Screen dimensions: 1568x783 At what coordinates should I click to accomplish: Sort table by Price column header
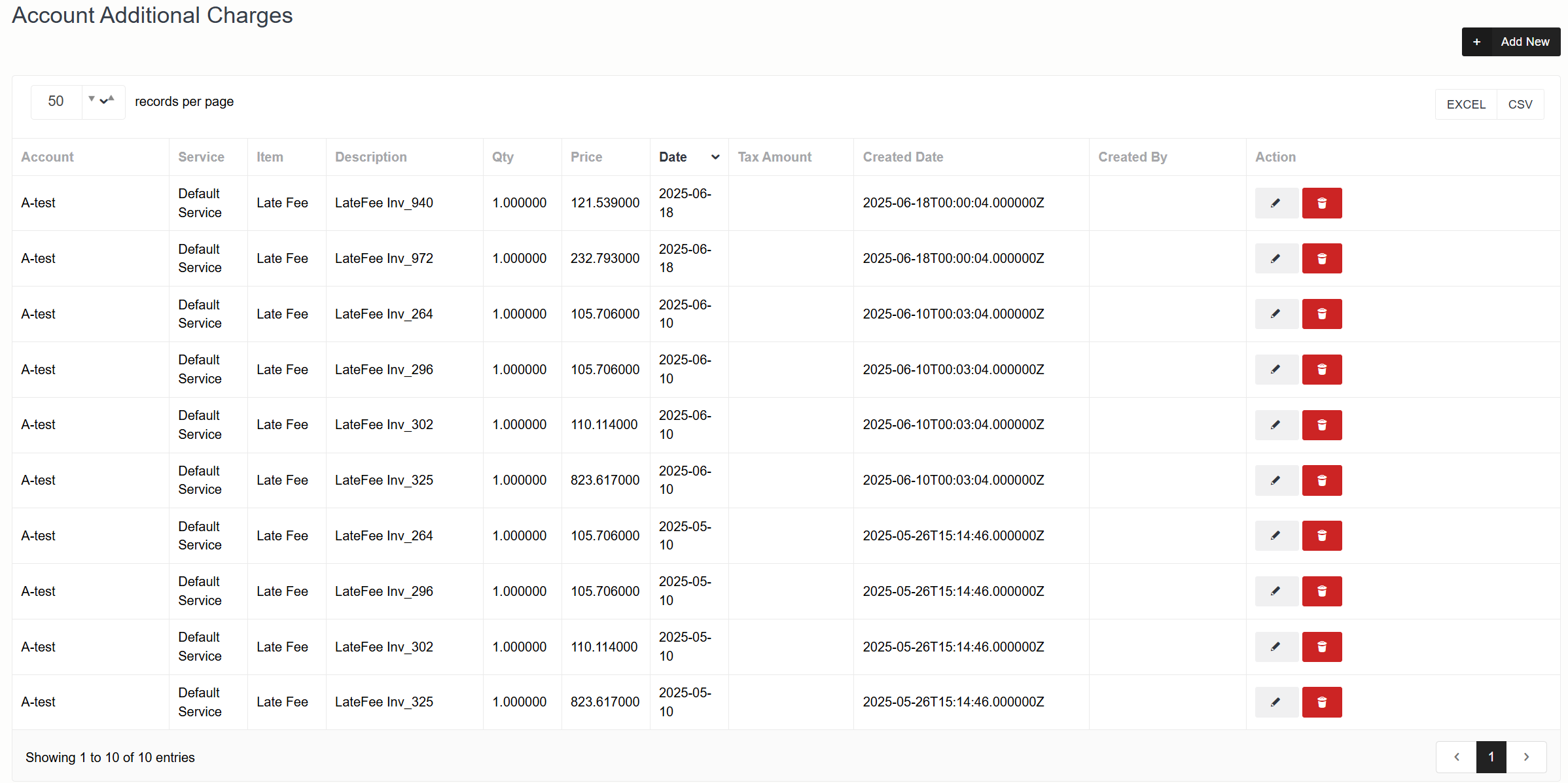(x=586, y=157)
